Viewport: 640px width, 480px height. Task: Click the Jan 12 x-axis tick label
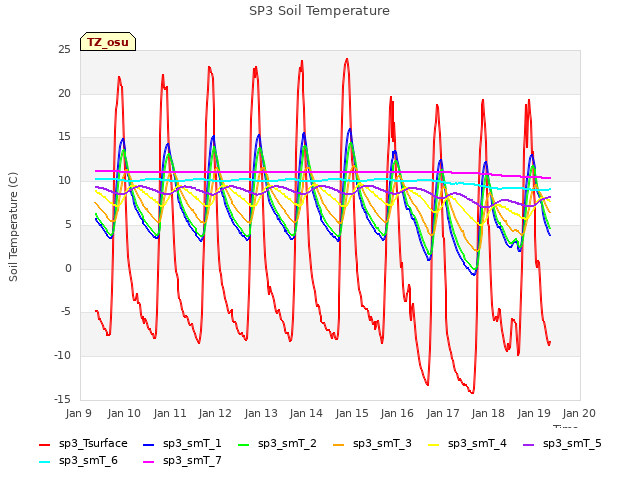tap(215, 413)
